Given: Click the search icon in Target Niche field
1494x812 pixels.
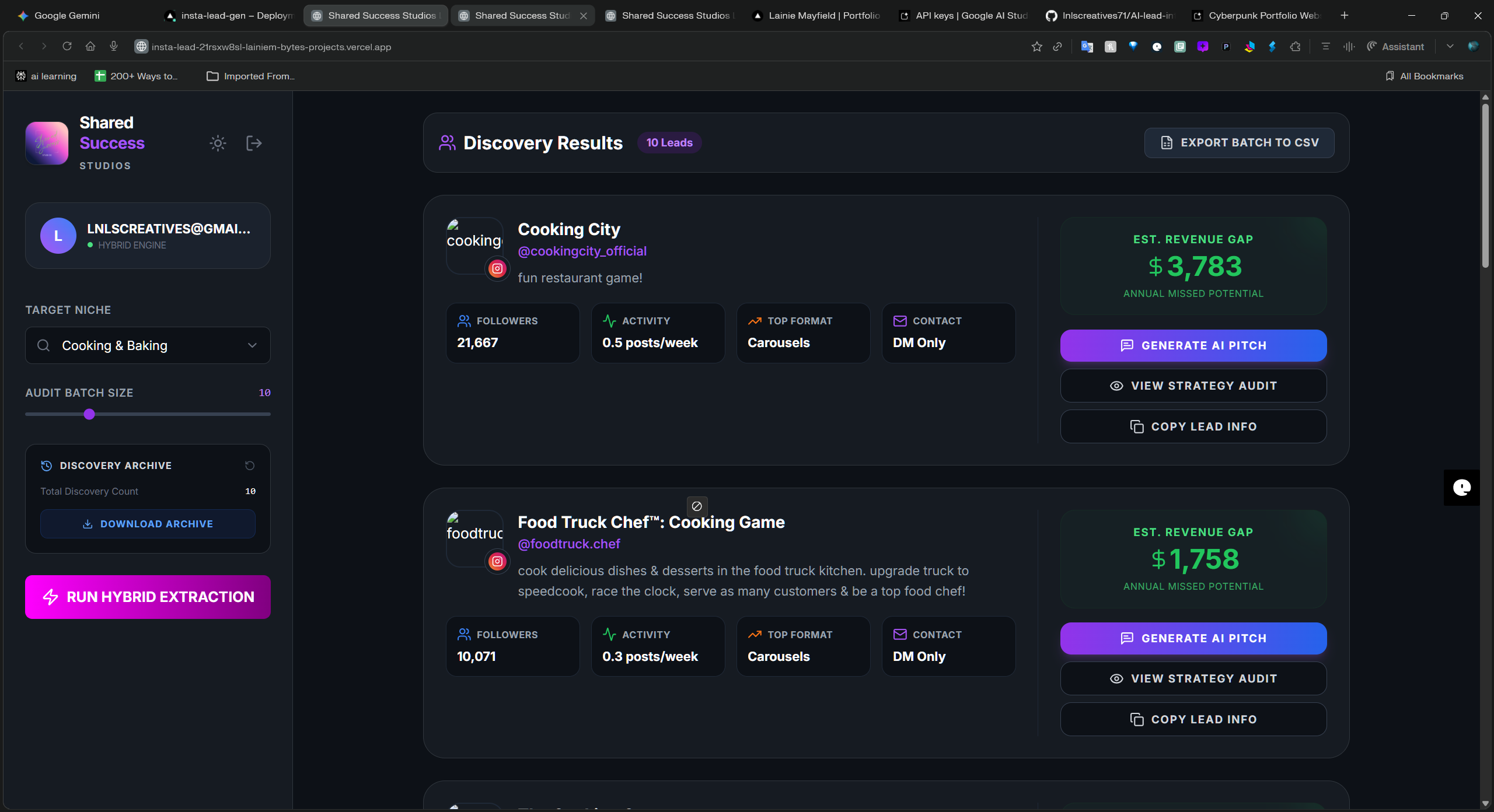Looking at the screenshot, I should pyautogui.click(x=43, y=345).
